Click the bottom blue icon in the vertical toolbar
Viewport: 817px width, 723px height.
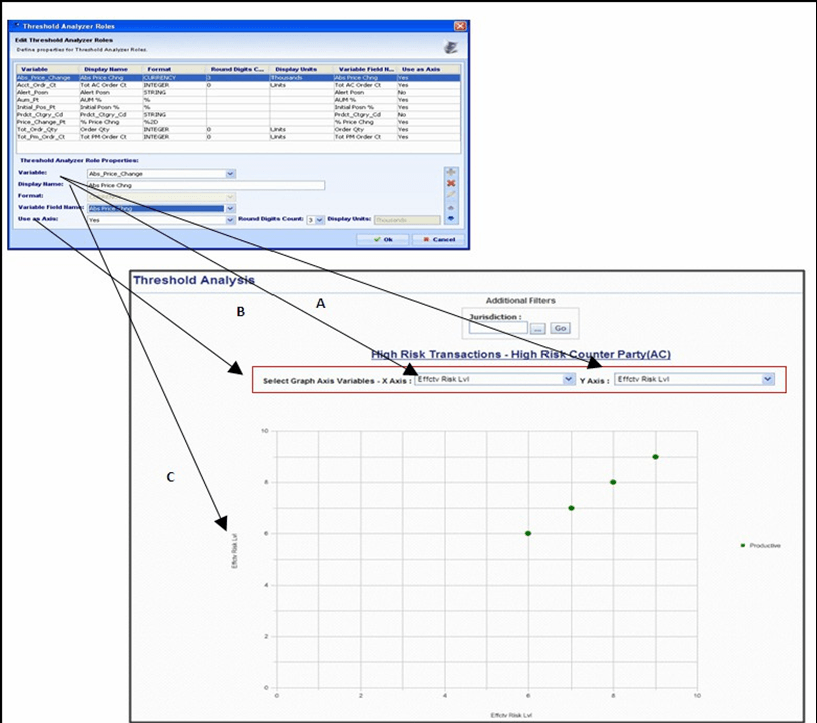point(450,218)
